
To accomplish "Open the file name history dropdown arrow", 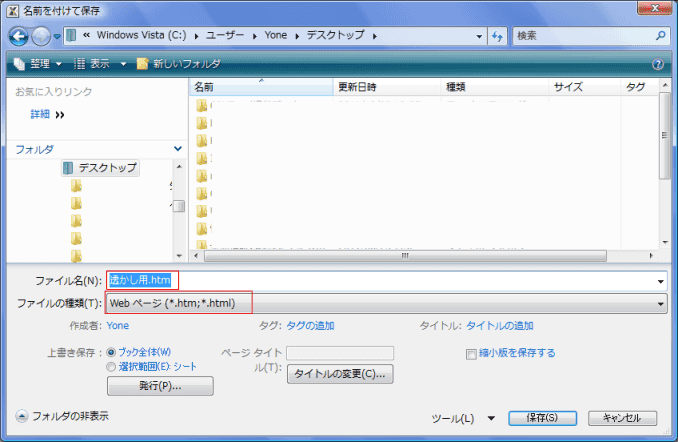I will [660, 282].
